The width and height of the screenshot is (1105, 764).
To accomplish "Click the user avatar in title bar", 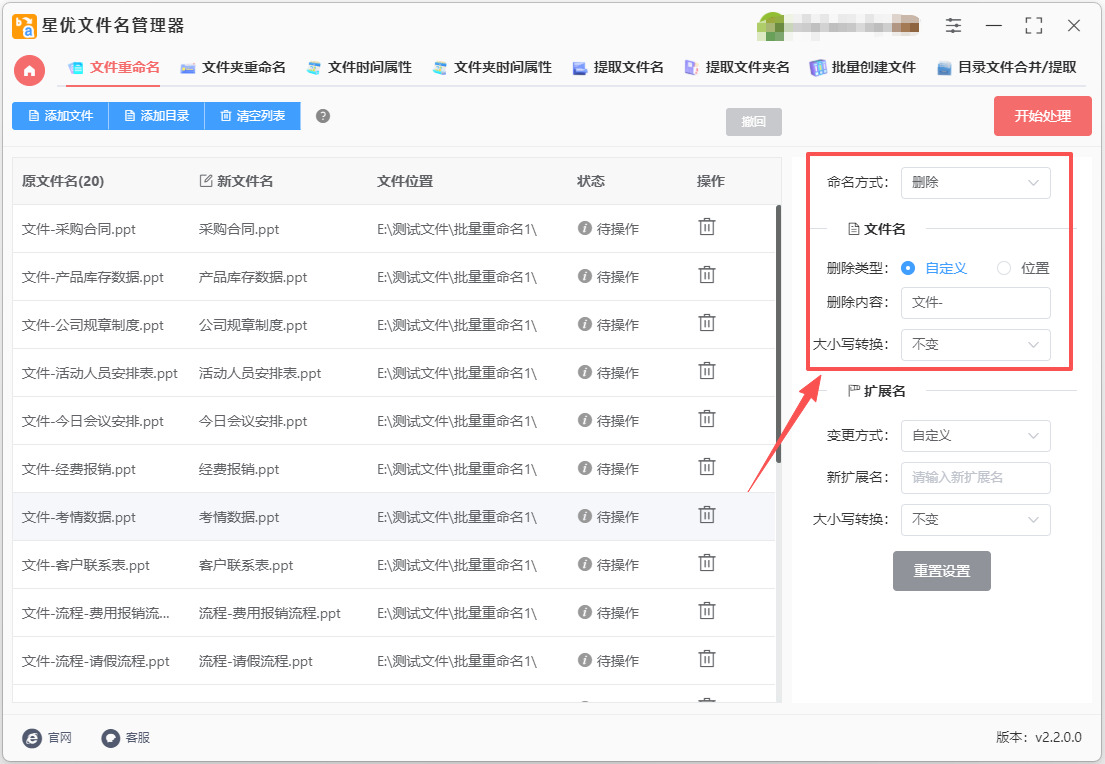I will [x=771, y=26].
